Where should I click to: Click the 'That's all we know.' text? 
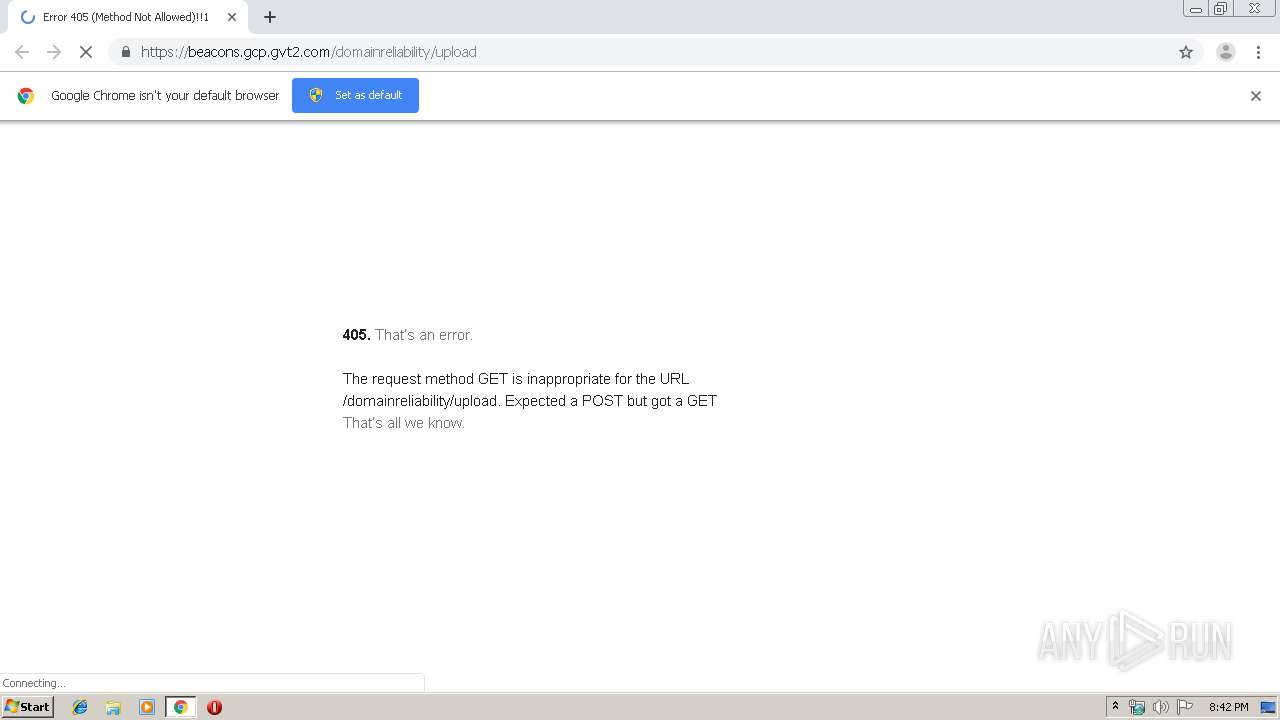[404, 423]
